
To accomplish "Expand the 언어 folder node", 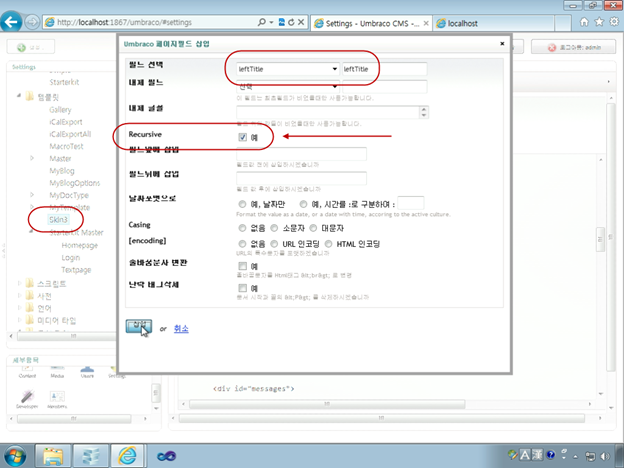I will [x=19, y=308].
